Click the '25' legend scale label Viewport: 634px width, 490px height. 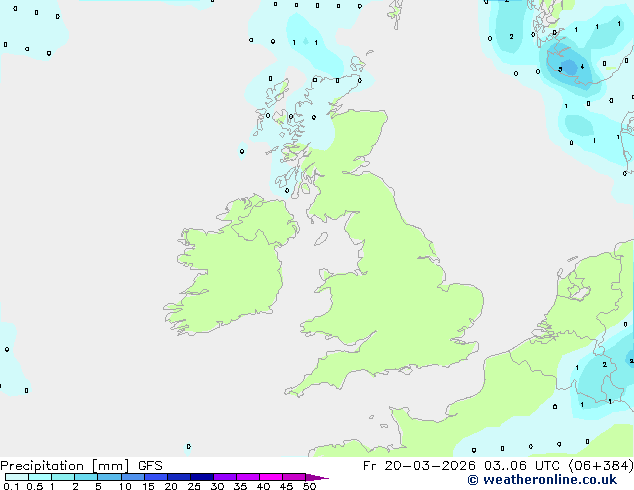point(194,486)
